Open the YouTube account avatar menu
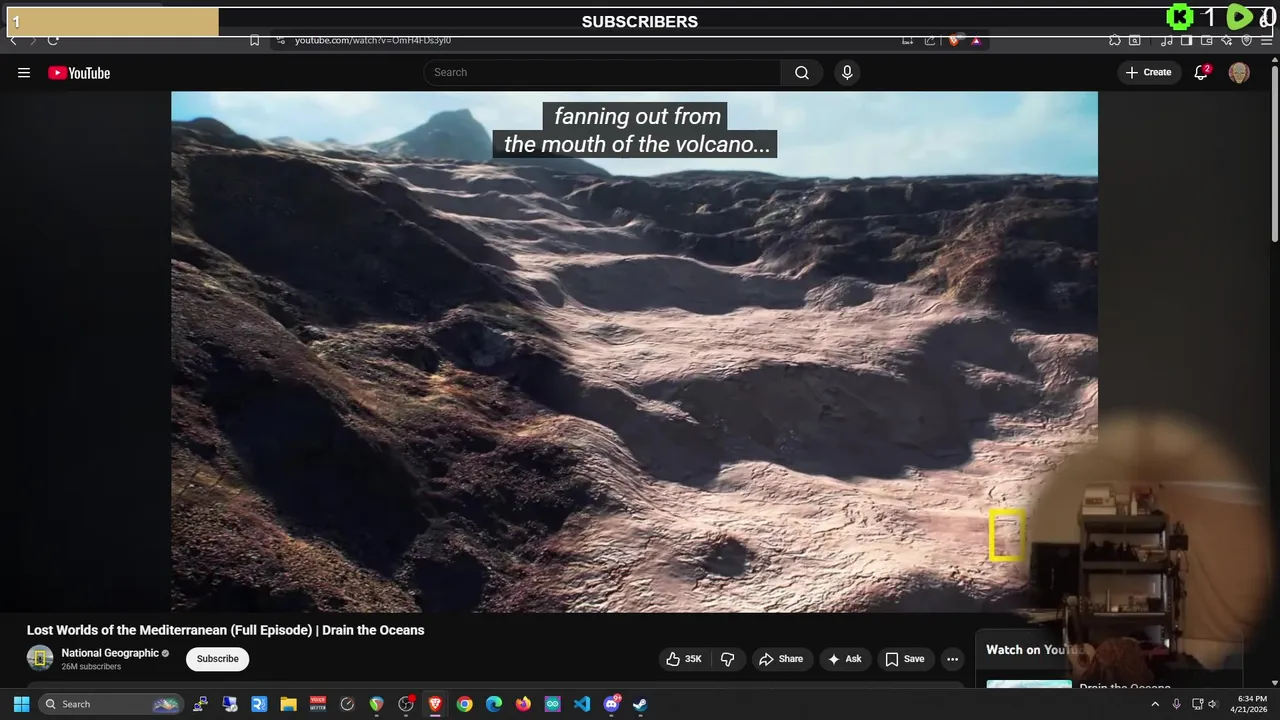Image resolution: width=1280 pixels, height=720 pixels. (1239, 72)
